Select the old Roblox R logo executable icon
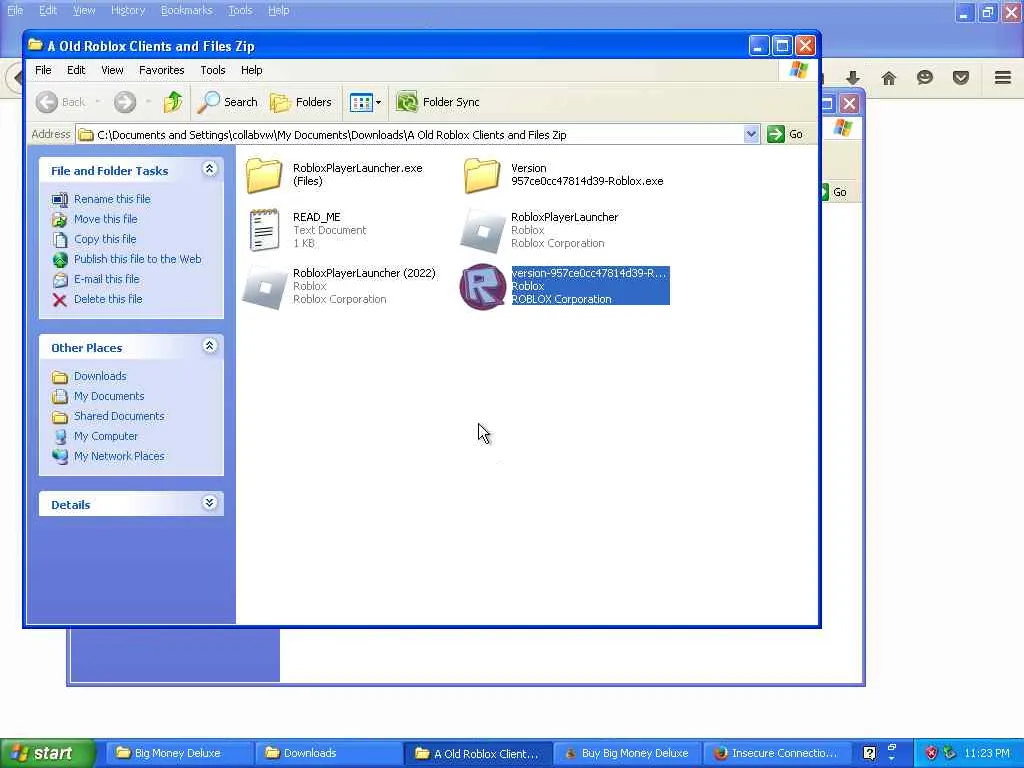This screenshot has width=1024, height=768. [483, 287]
